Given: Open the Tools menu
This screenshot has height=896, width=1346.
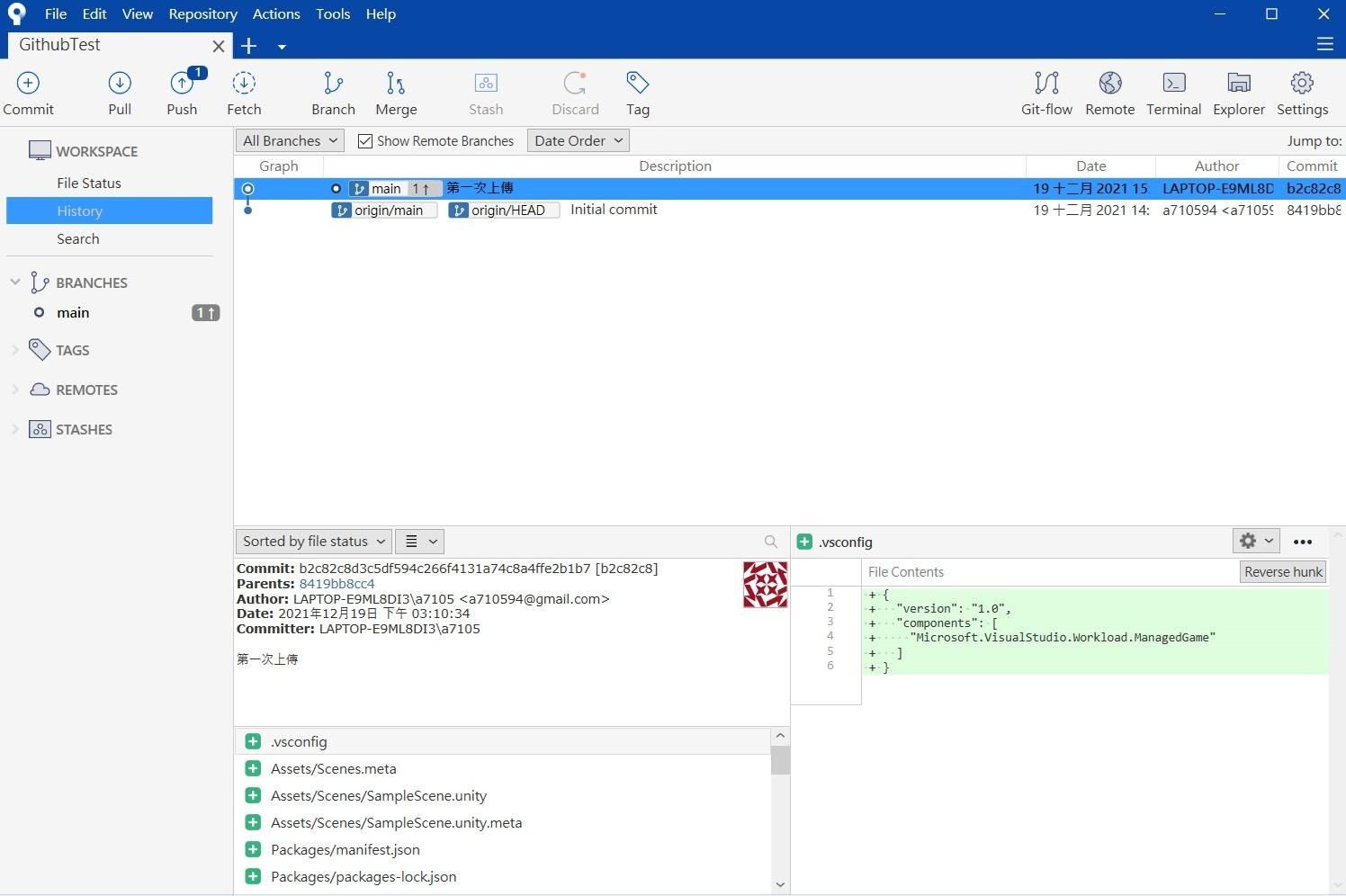Looking at the screenshot, I should [x=333, y=14].
